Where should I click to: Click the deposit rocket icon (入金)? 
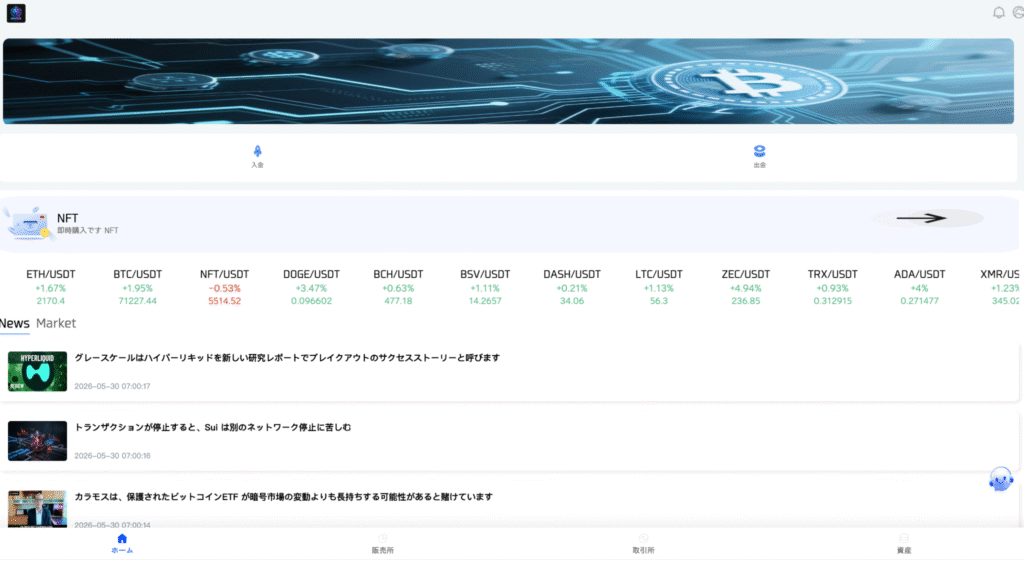257,151
